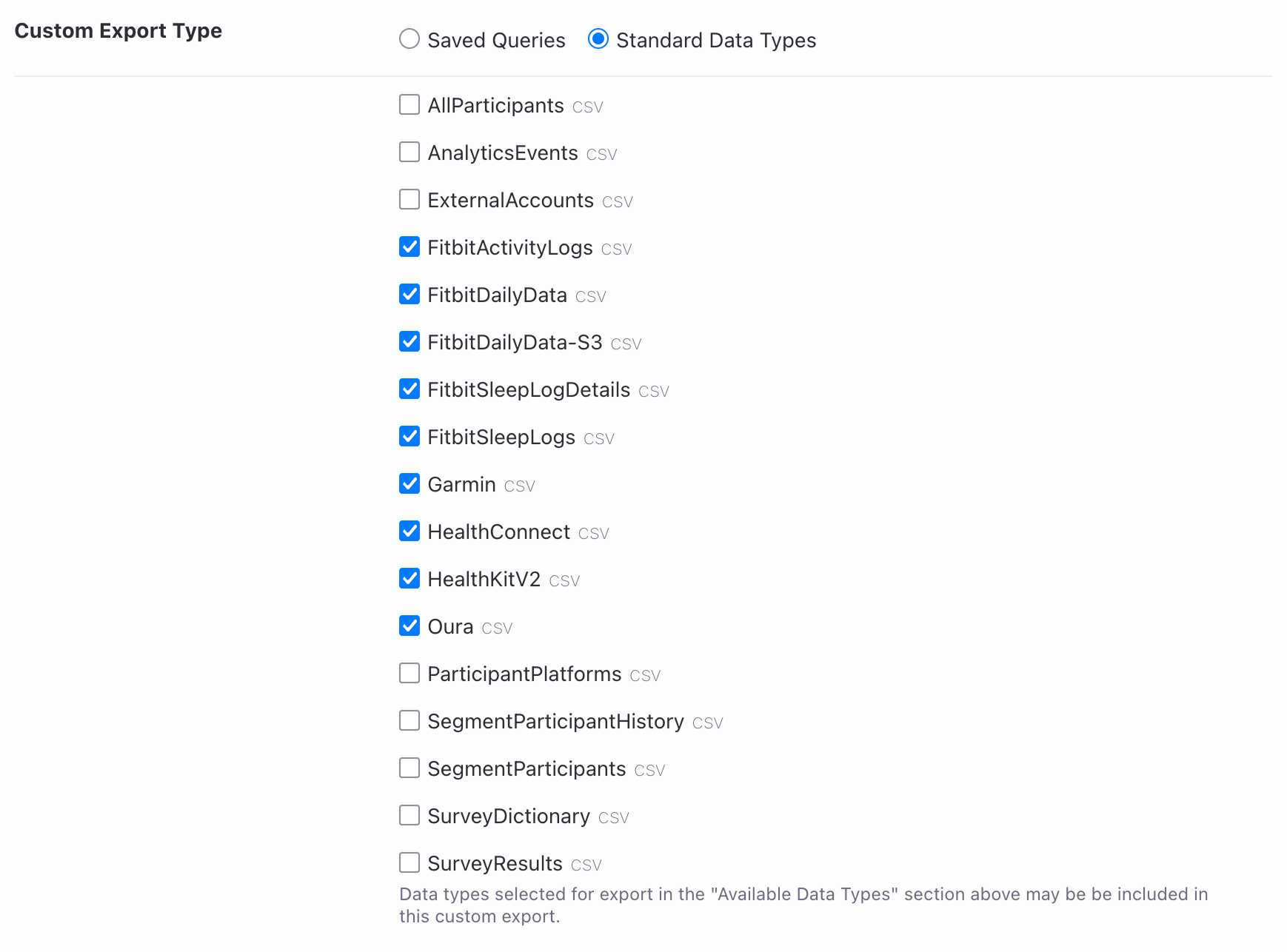Toggle off the Garmin checkbox
Image resolution: width=1287 pixels, height=952 pixels.
click(409, 484)
